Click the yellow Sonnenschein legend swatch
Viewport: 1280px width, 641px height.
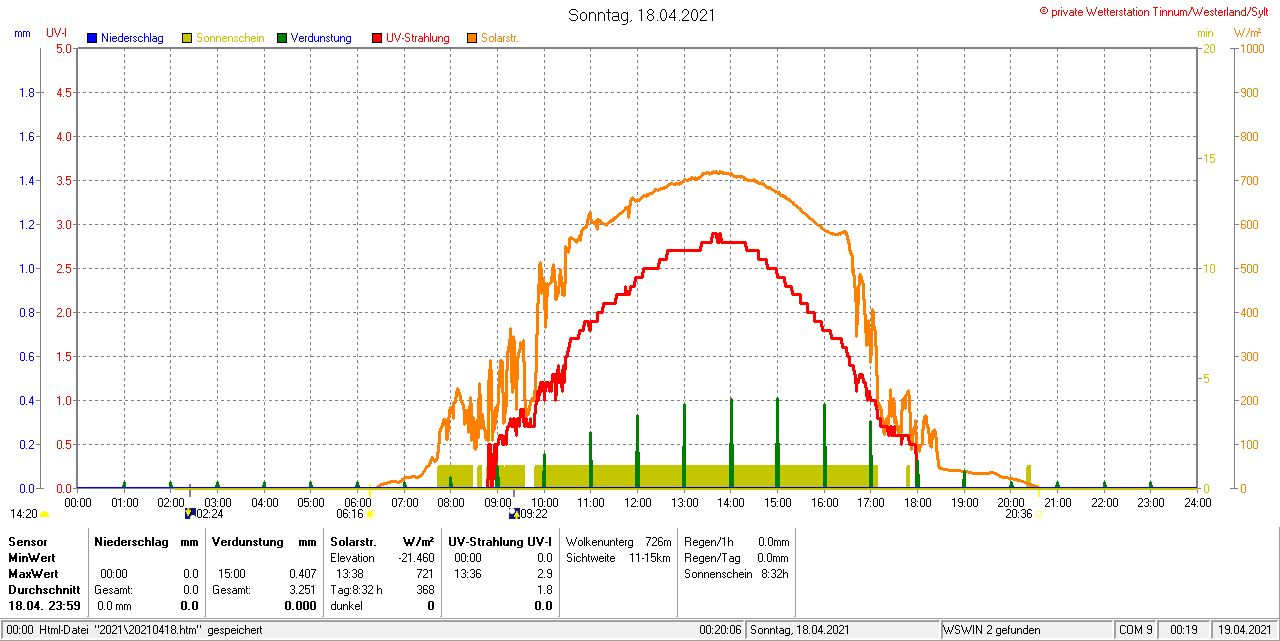click(187, 38)
